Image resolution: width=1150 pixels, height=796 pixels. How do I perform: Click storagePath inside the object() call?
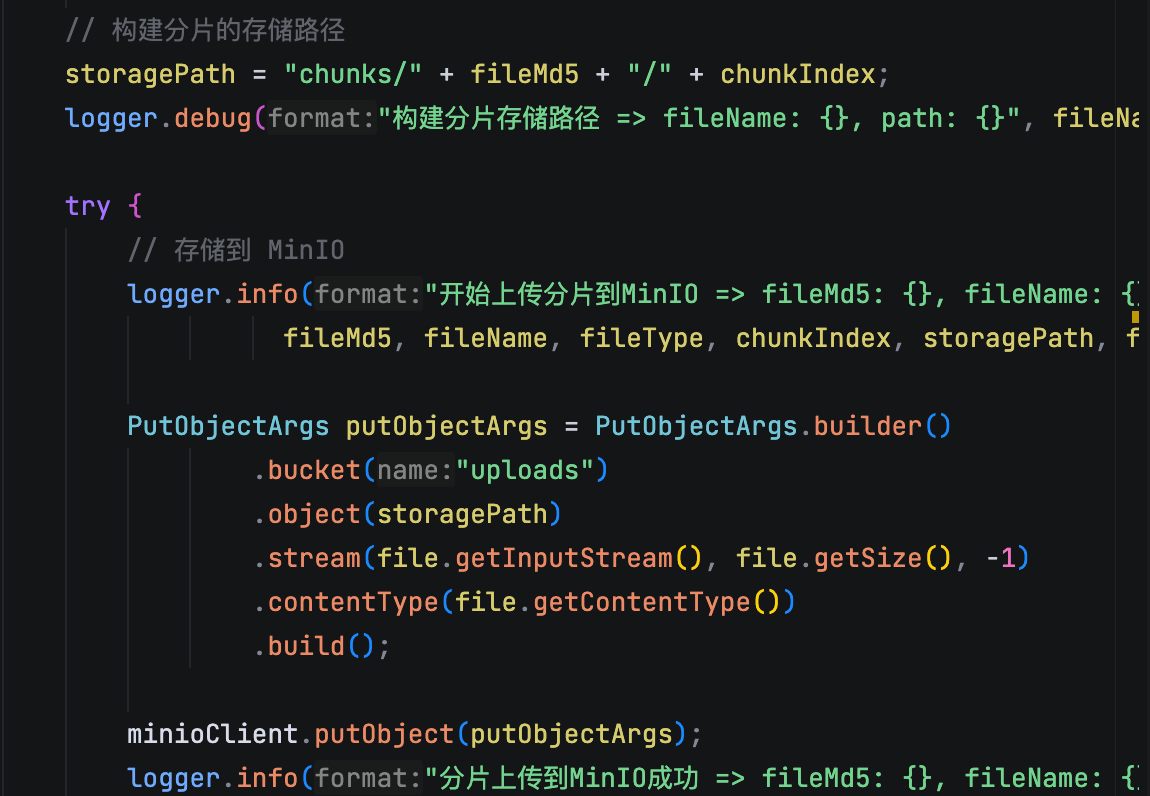[462, 514]
